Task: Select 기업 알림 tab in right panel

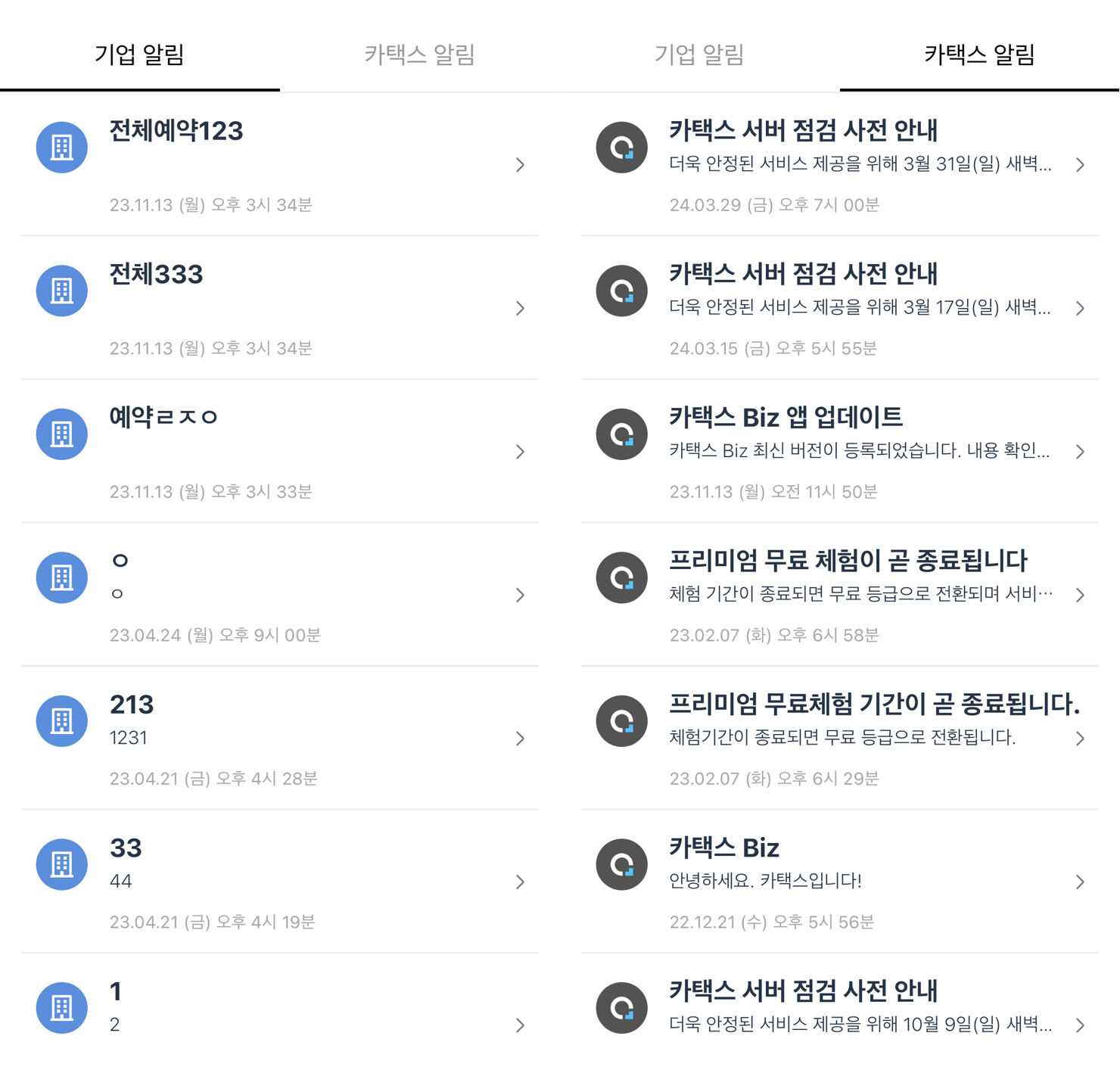Action: [699, 54]
